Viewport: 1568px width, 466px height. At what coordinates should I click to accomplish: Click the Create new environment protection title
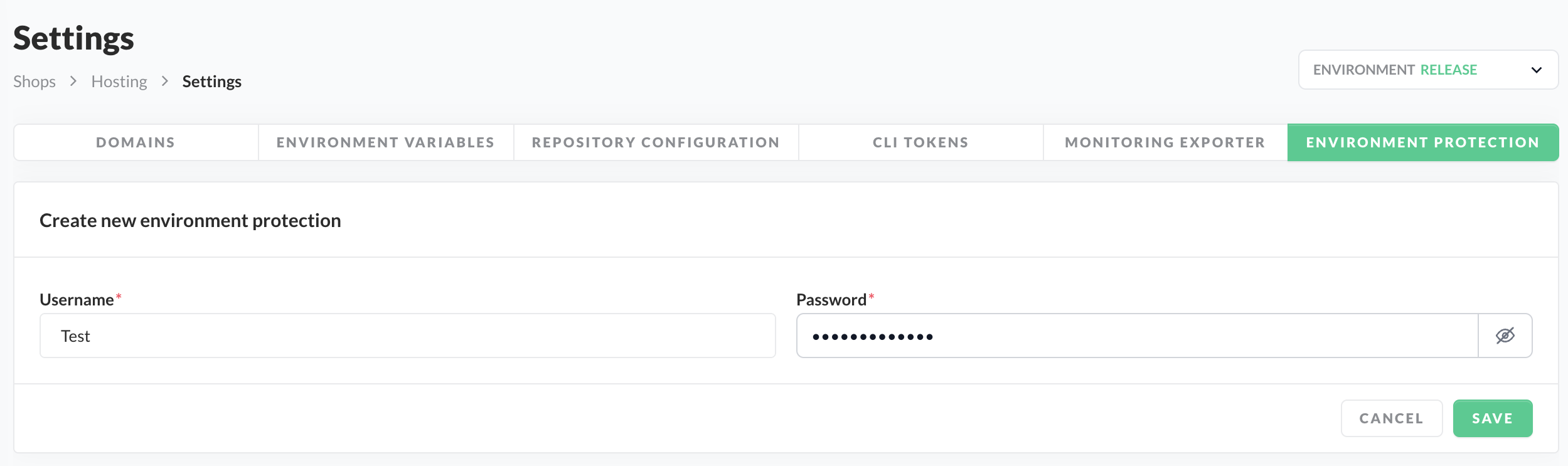(x=190, y=220)
